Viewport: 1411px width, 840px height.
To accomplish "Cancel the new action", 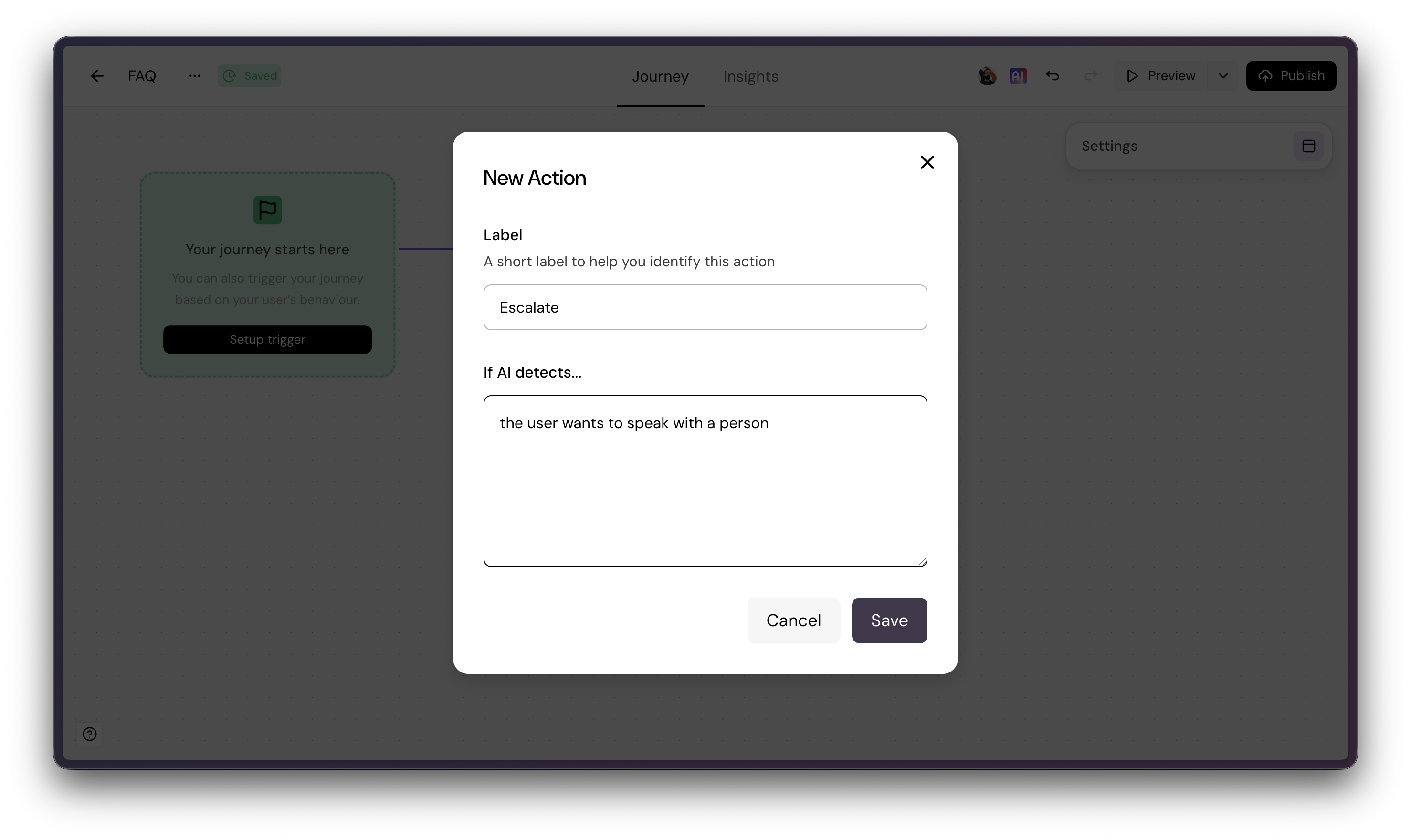I will (793, 620).
